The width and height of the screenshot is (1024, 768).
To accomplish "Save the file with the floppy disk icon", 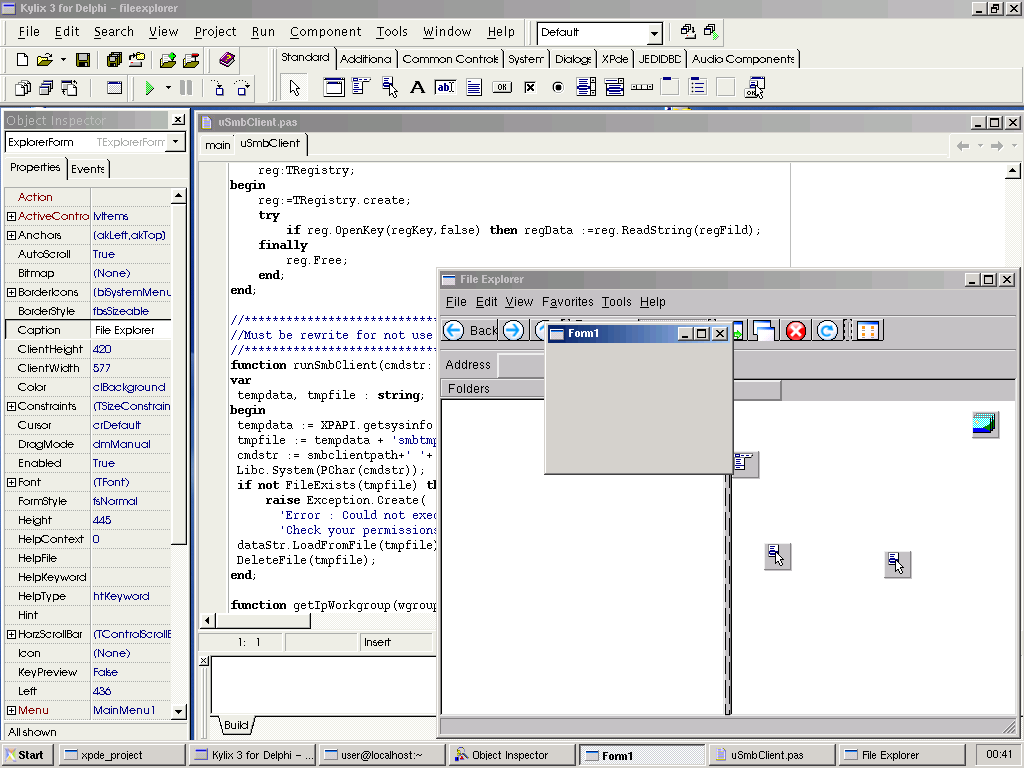I will 83,60.
